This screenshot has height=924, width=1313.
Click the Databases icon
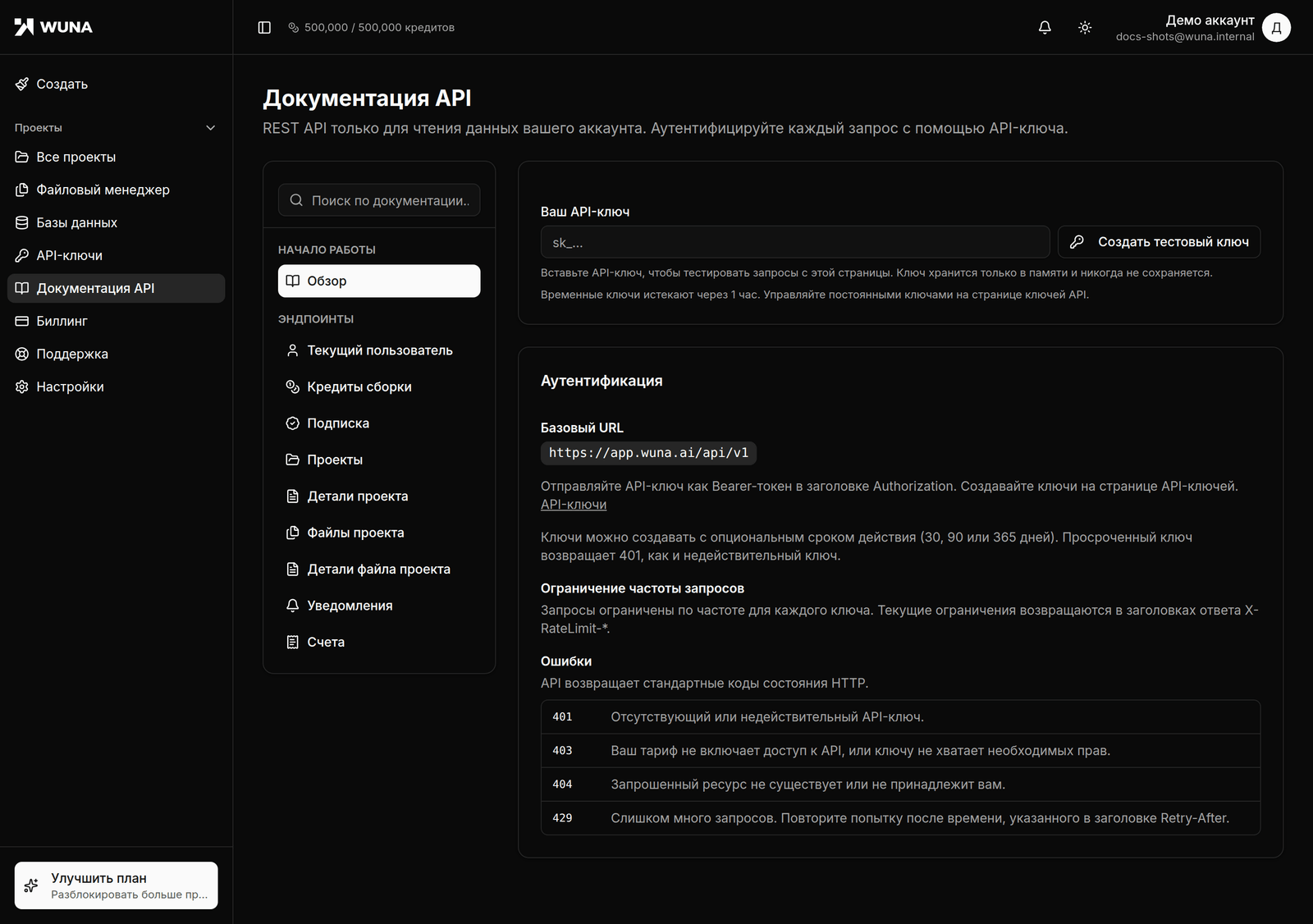[22, 222]
